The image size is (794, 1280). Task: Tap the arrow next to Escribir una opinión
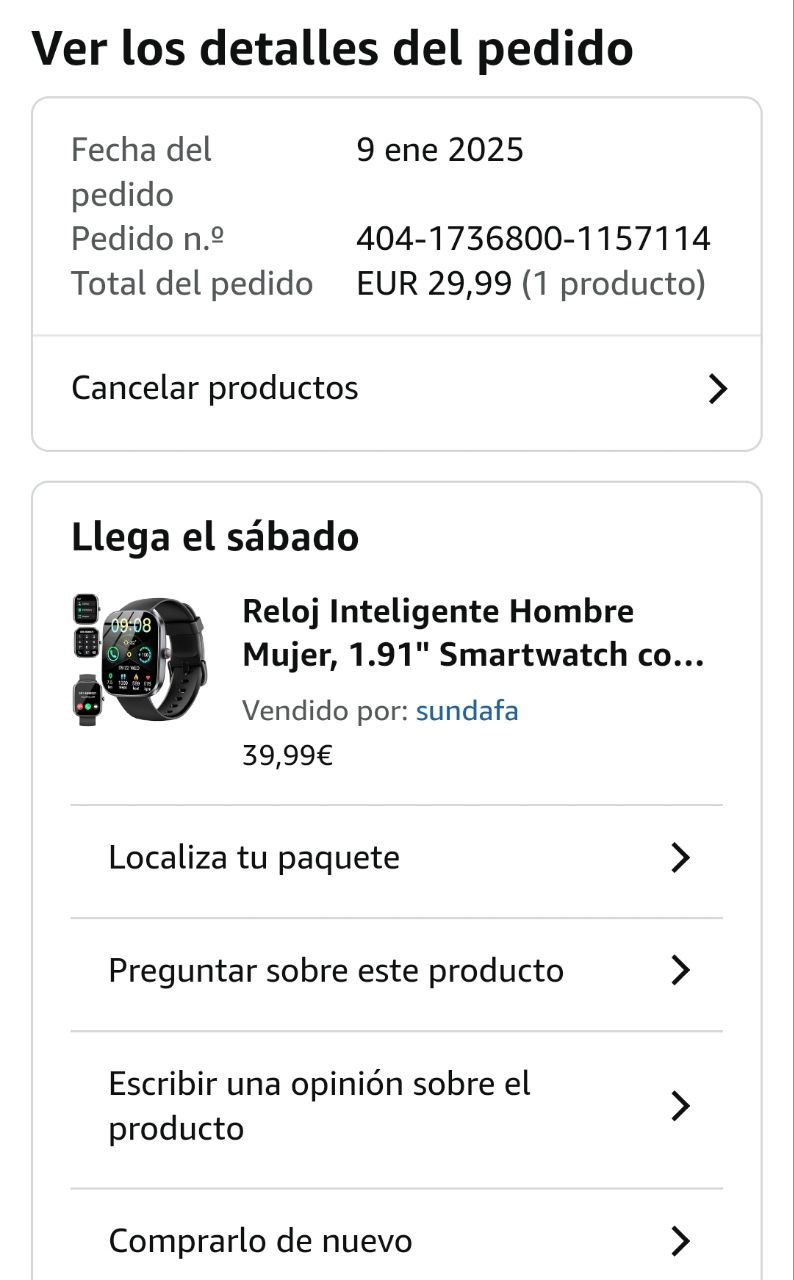point(680,1106)
